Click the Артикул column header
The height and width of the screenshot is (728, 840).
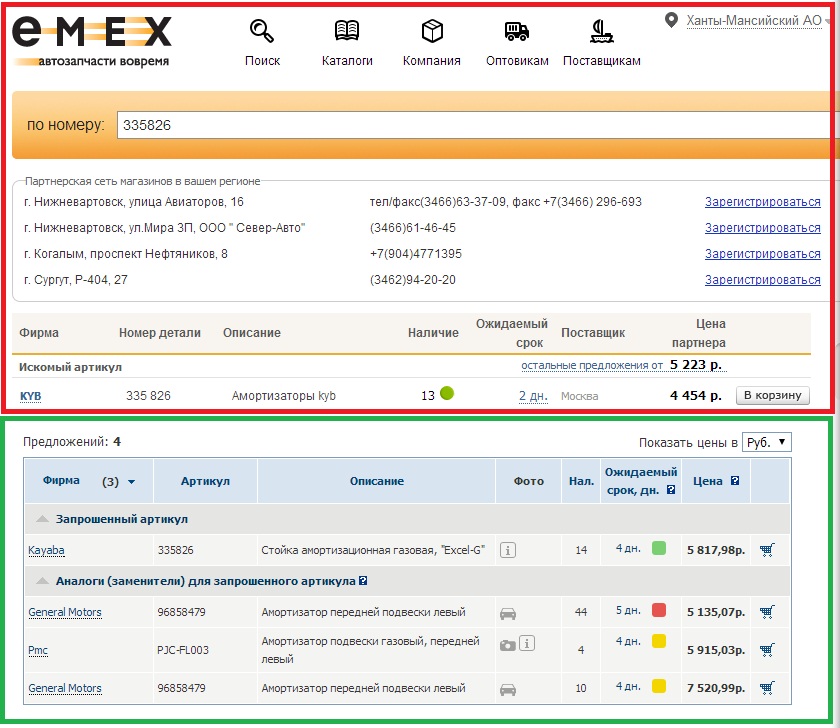point(205,481)
